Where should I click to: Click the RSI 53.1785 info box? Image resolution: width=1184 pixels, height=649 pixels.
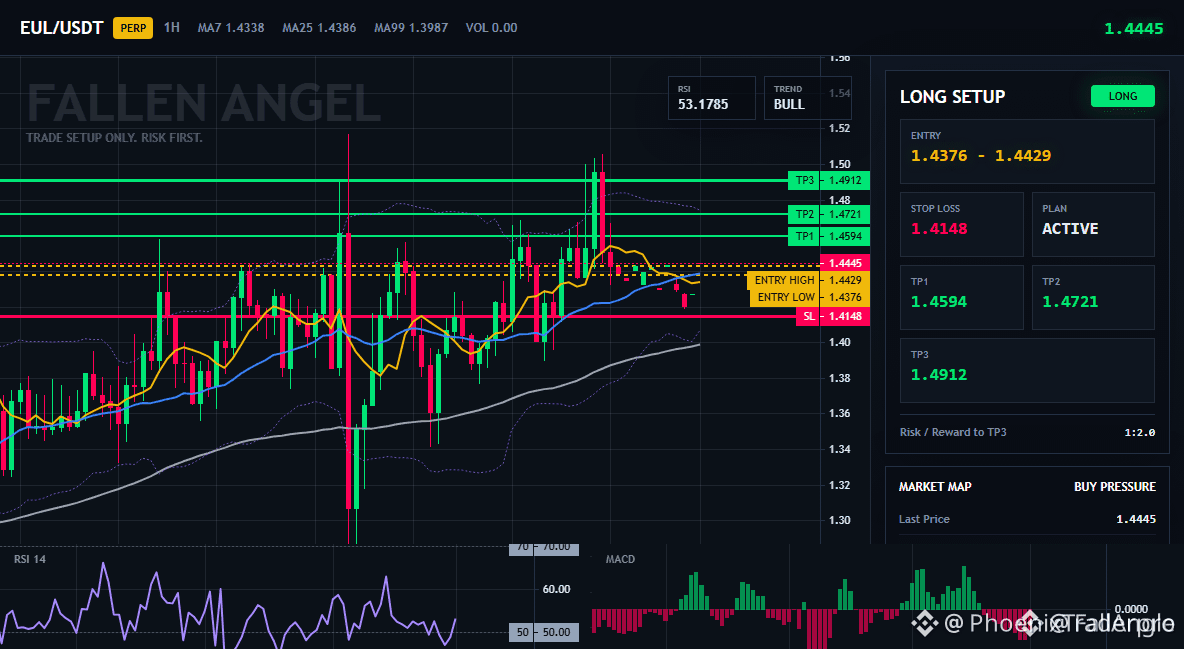711,98
